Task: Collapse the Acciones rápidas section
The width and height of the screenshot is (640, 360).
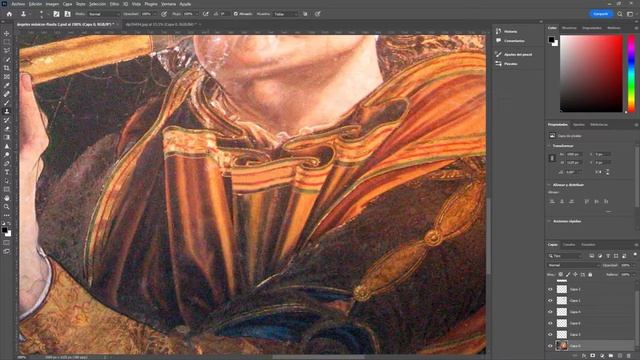Action: click(549, 221)
